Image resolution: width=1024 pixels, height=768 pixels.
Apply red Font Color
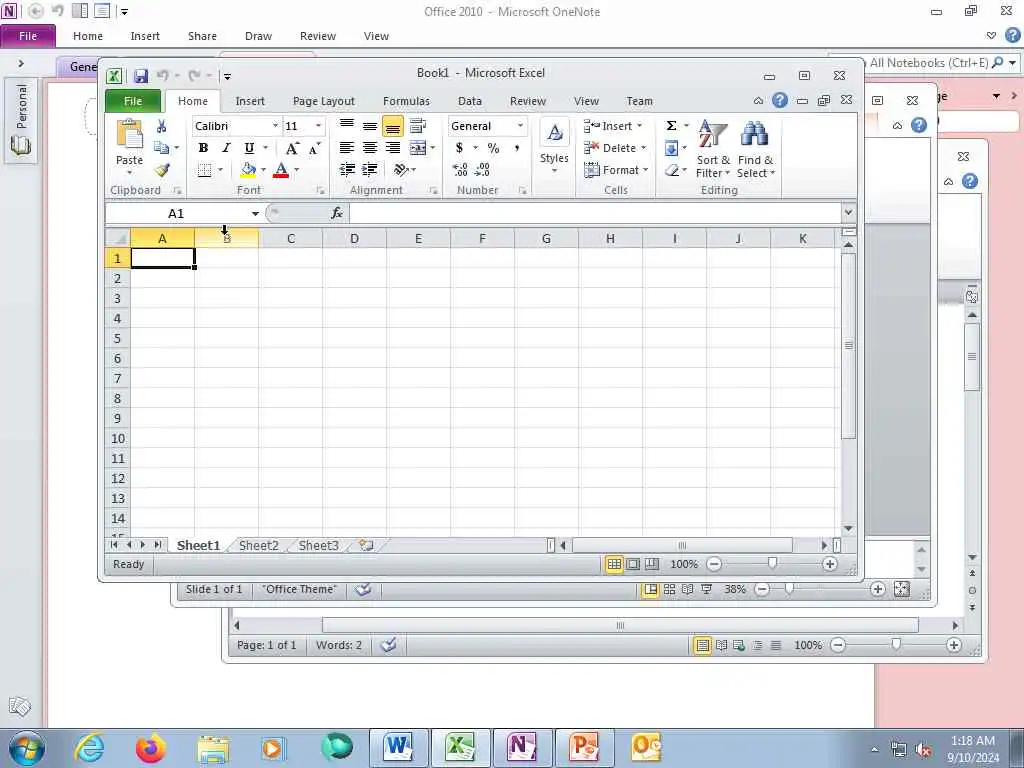281,170
